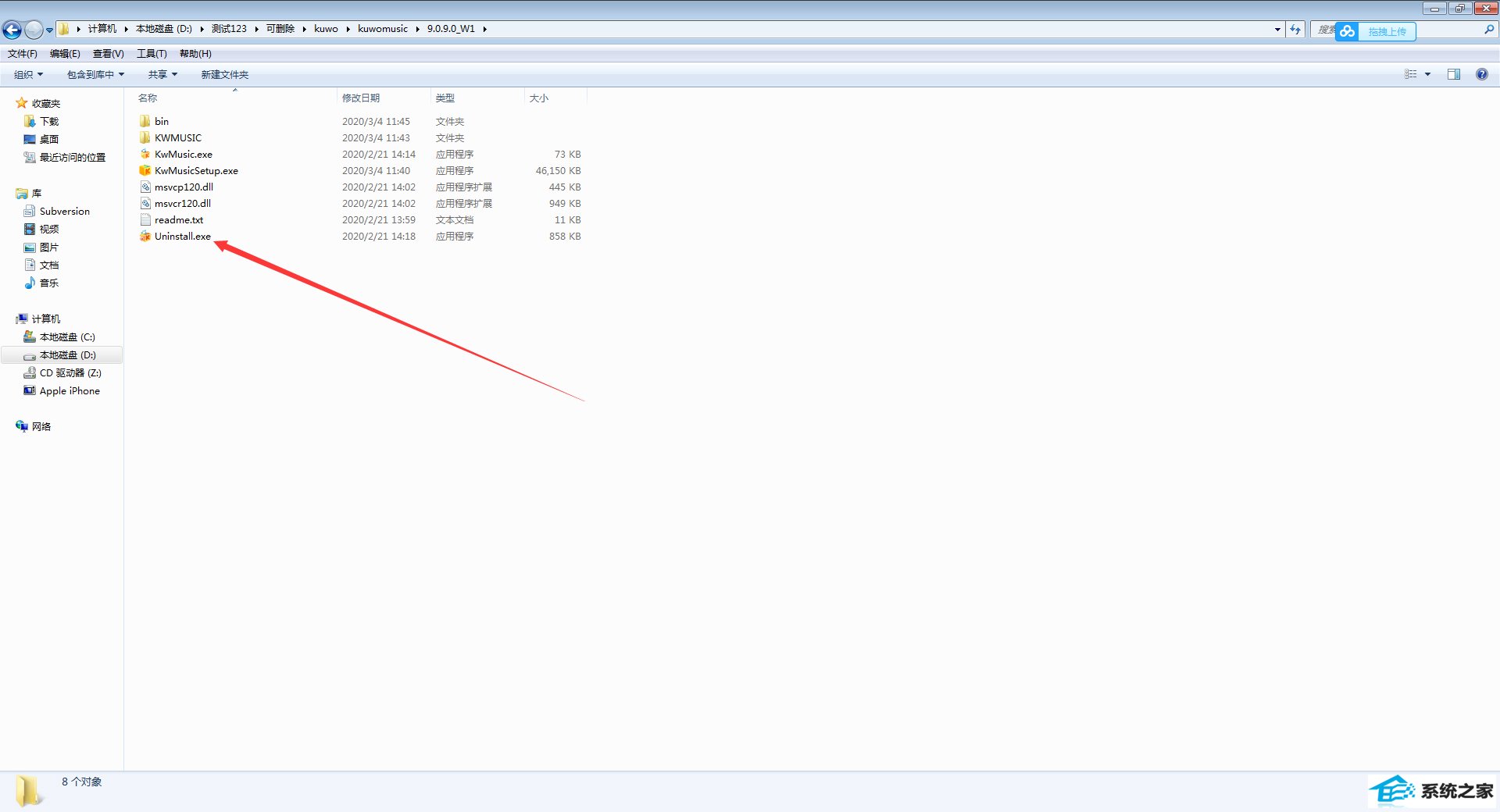Click the Back navigation arrow
This screenshot has height=812, width=1500.
(x=12, y=30)
